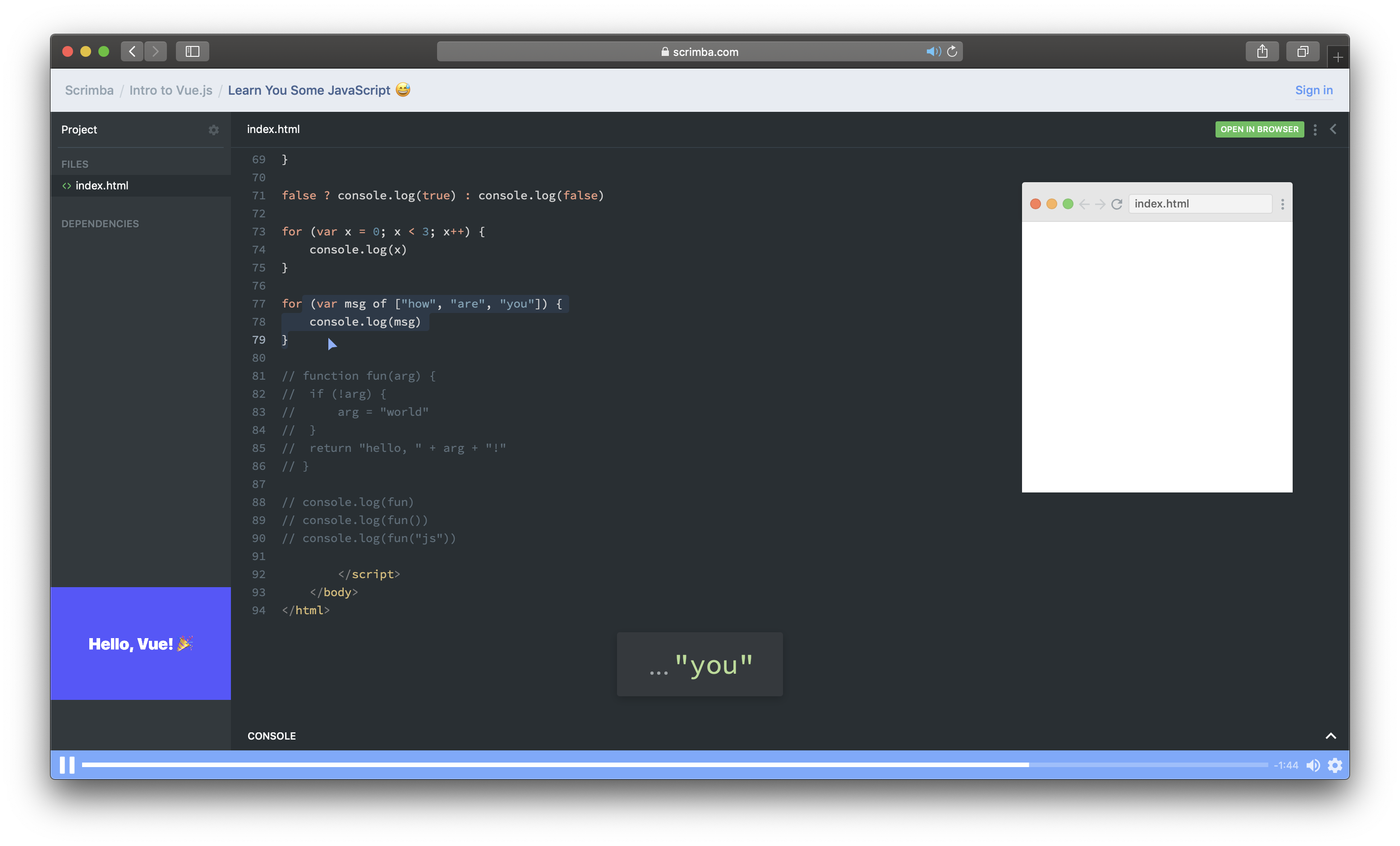The height and width of the screenshot is (846, 1400).
Task: Reload the page in Safari address bar
Action: point(952,51)
